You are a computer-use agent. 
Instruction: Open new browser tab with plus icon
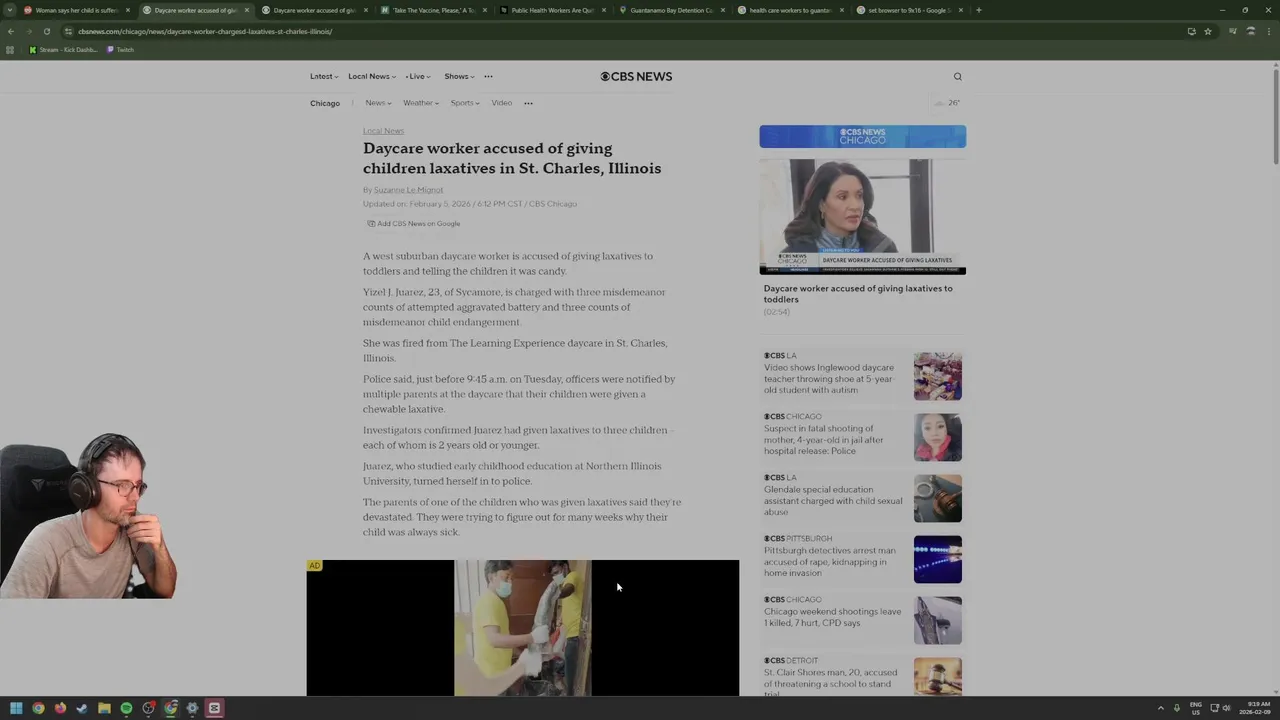(x=978, y=10)
